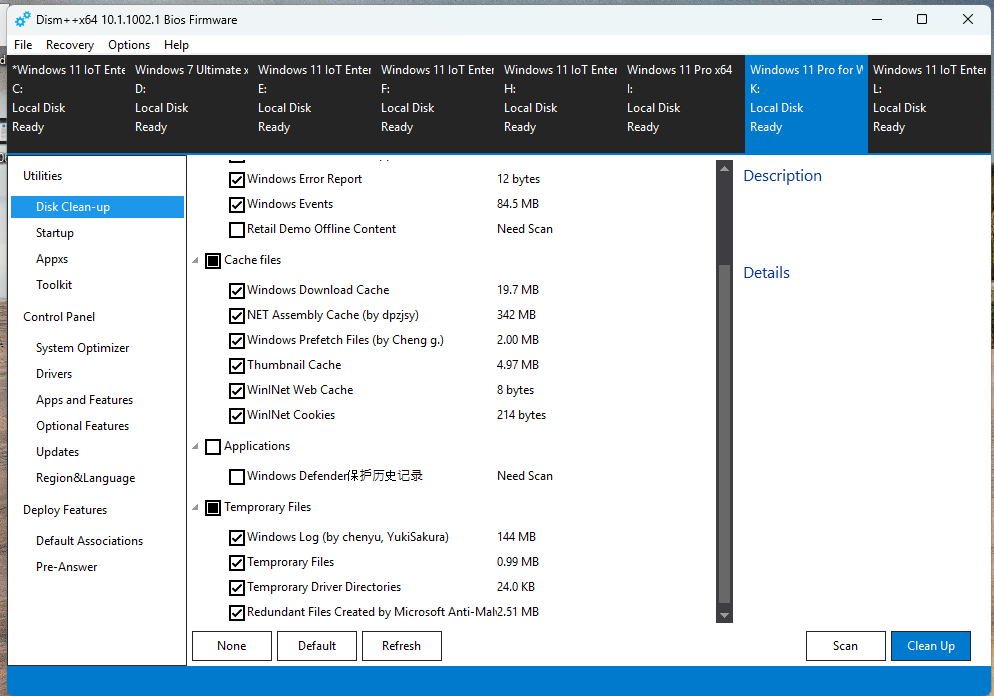Click the Refresh button
The image size is (994, 696).
[402, 646]
